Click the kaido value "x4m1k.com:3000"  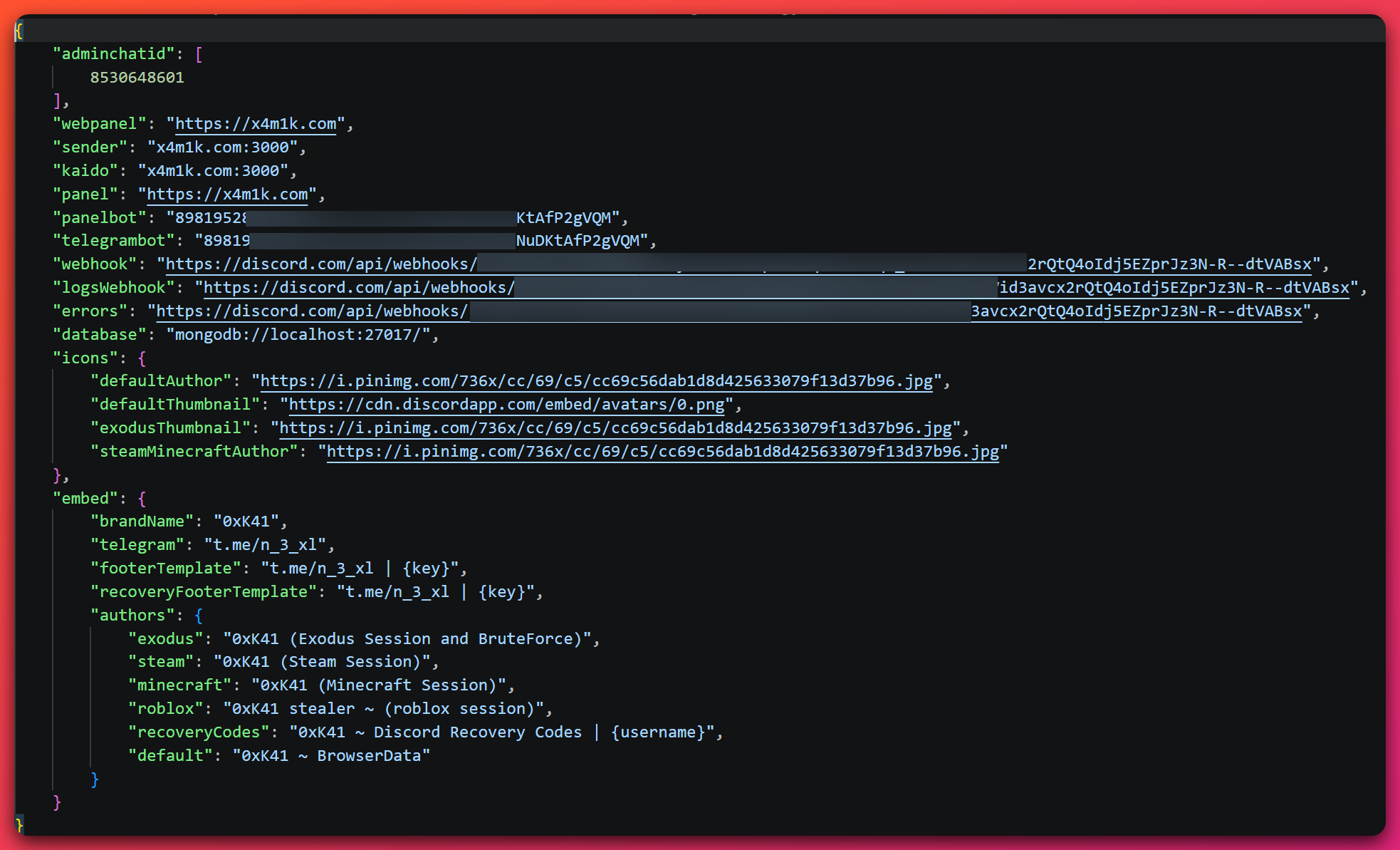[213, 171]
